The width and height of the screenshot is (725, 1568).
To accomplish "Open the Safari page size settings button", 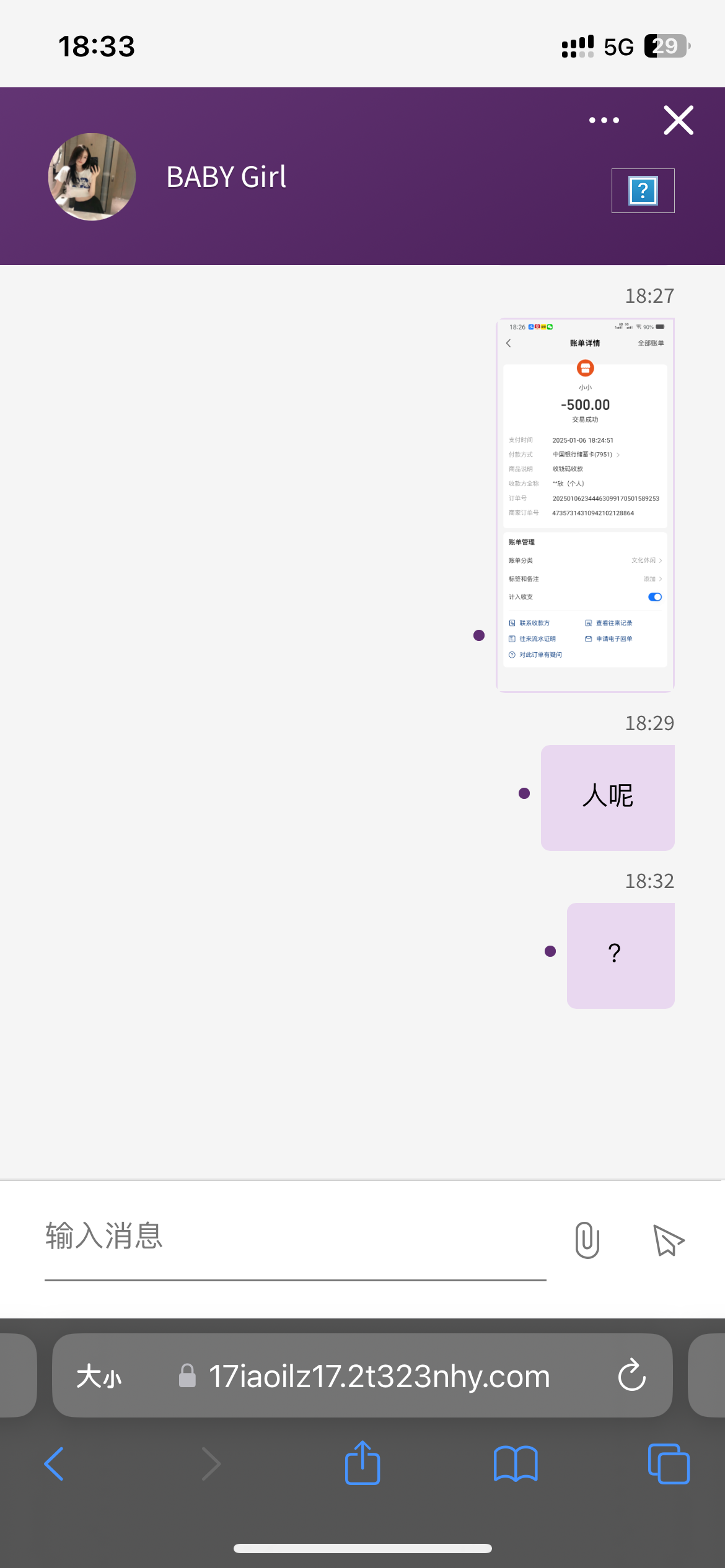I will point(99,1377).
